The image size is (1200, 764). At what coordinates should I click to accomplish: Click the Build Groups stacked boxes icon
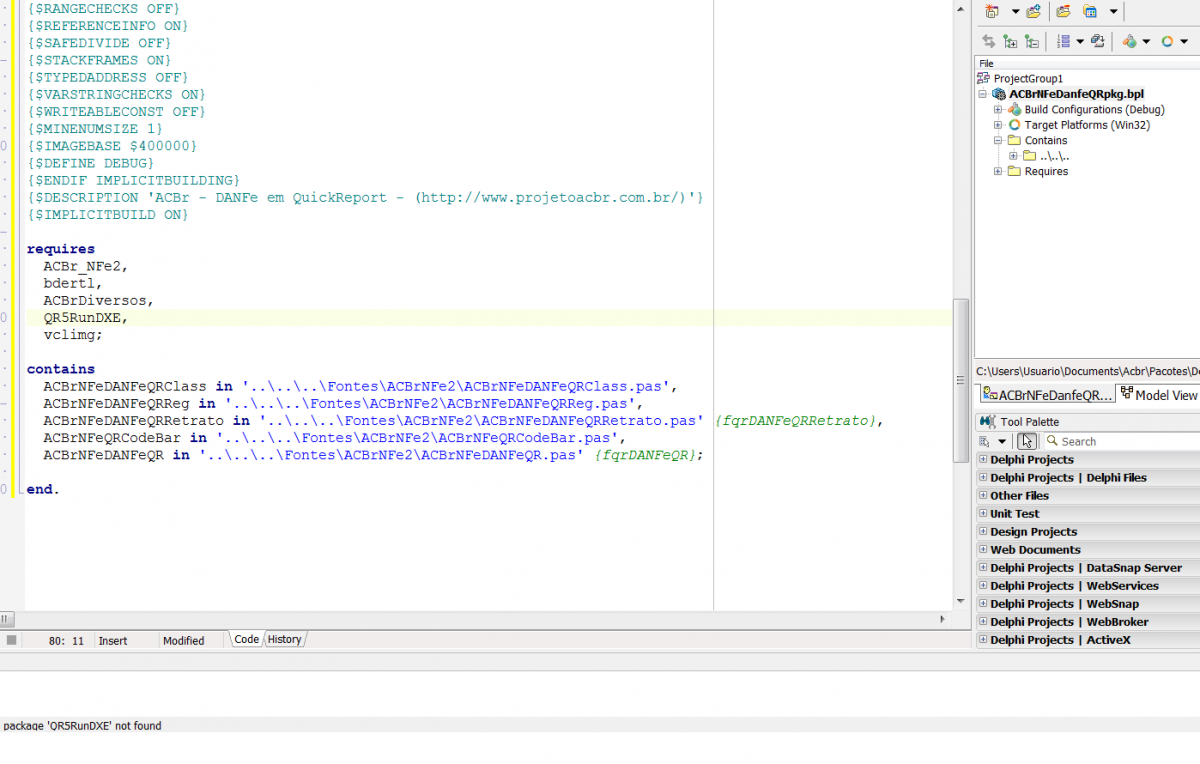(1098, 41)
